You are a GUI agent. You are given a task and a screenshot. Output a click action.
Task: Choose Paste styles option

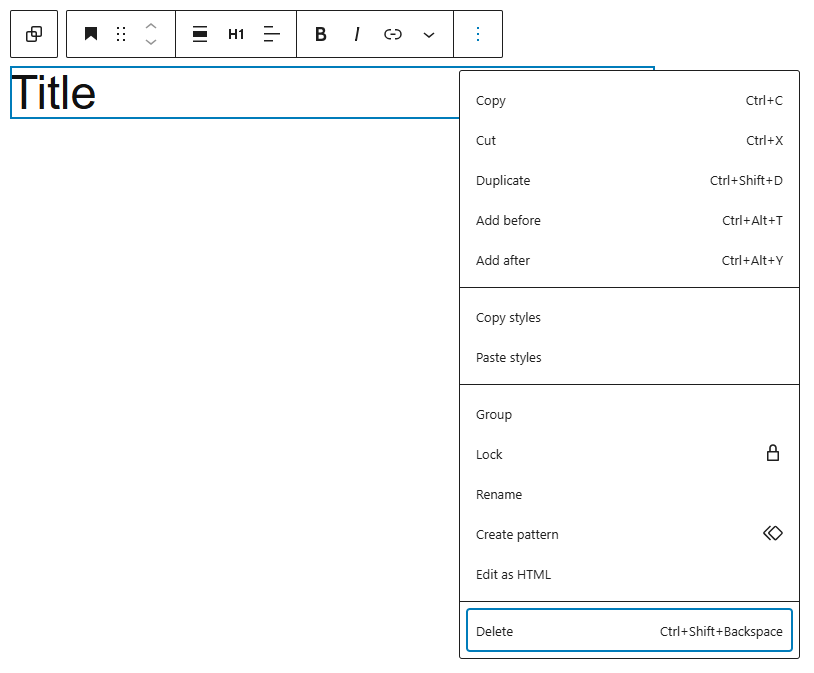(629, 358)
